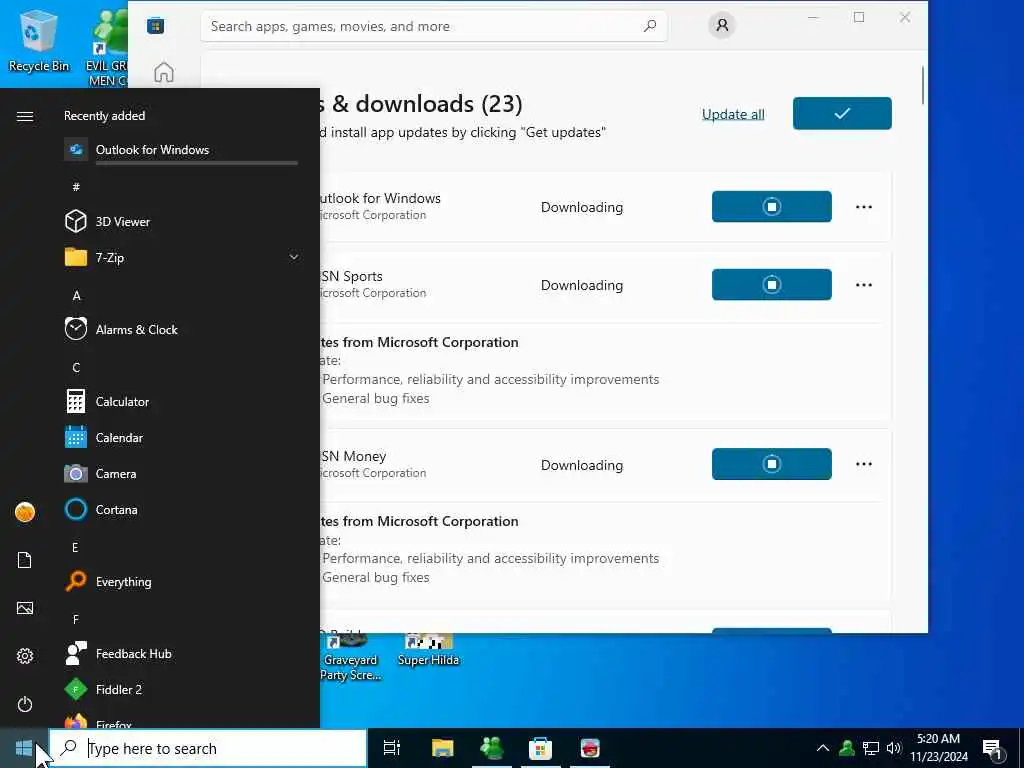The width and height of the screenshot is (1024, 768).
Task: Click the Recently added heading
Action: click(x=104, y=116)
